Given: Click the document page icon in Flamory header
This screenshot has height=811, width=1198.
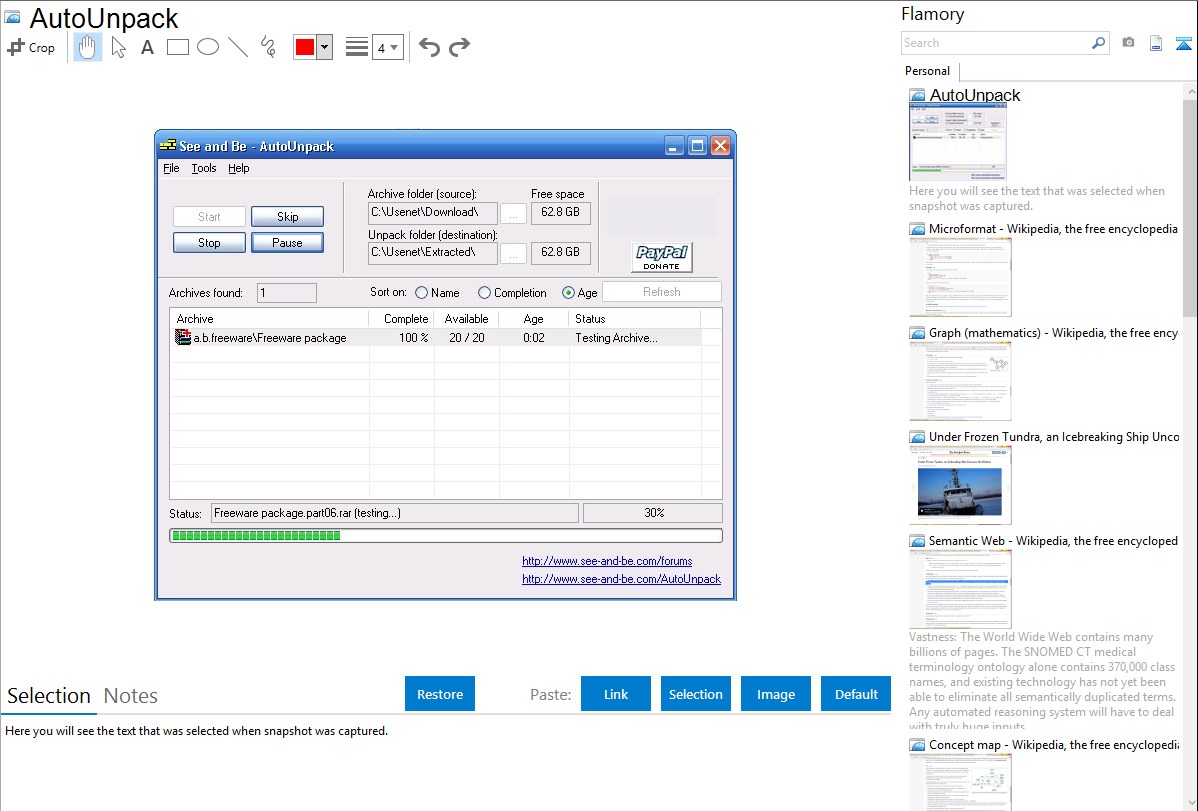Looking at the screenshot, I should pos(1156,43).
